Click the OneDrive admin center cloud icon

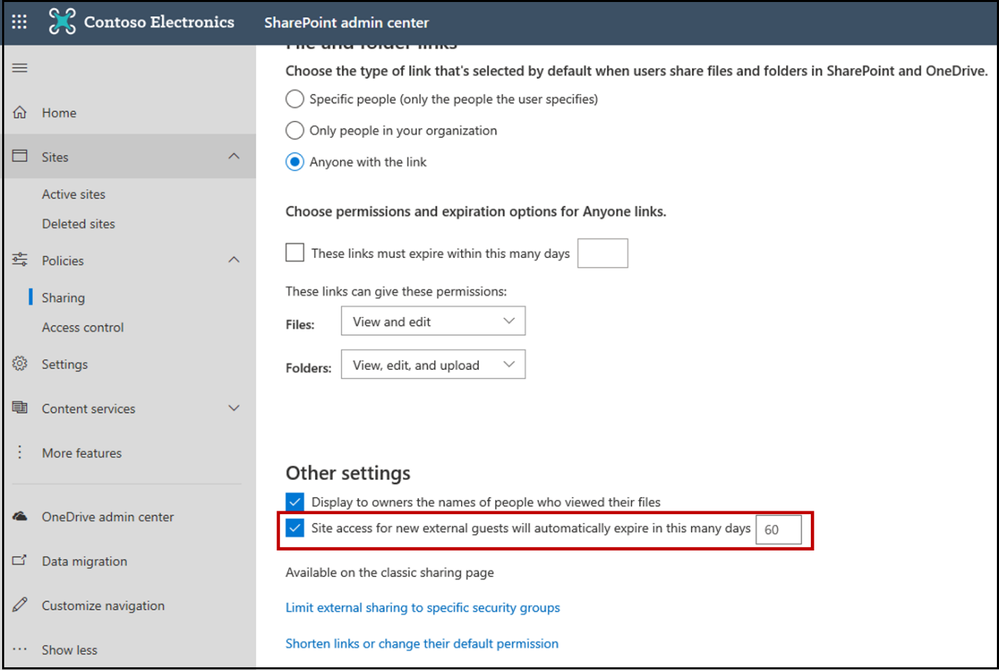point(20,517)
